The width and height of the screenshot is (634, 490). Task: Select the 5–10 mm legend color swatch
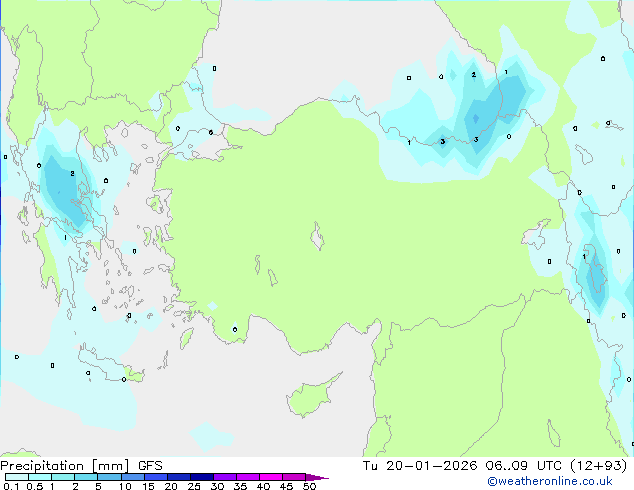[109, 477]
